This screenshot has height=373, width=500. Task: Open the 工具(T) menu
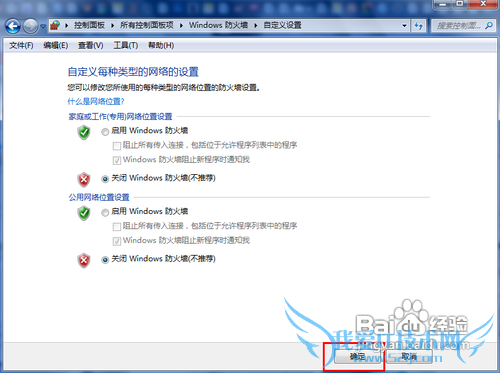[126, 45]
